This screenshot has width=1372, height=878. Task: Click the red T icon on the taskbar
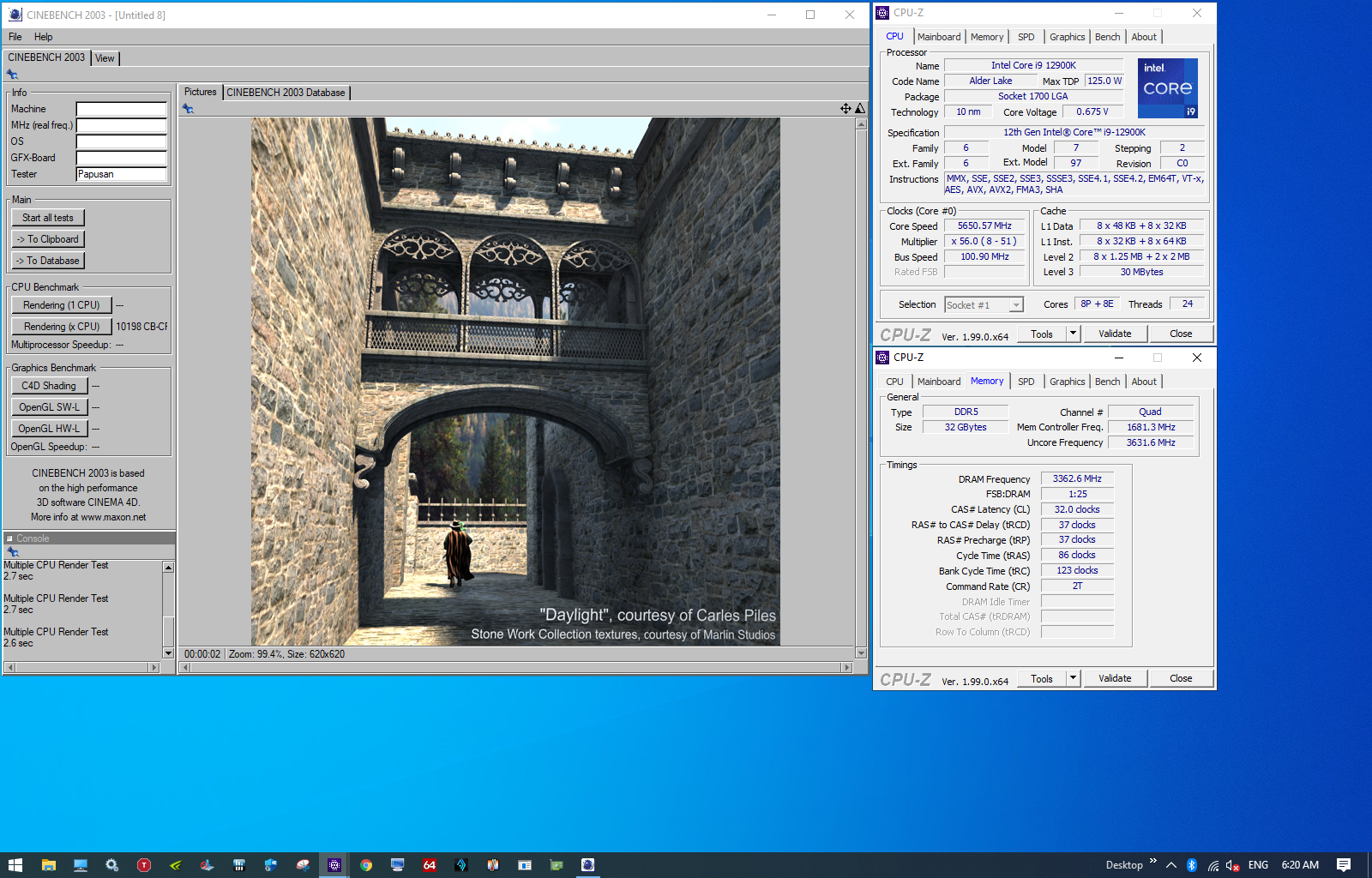[143, 865]
